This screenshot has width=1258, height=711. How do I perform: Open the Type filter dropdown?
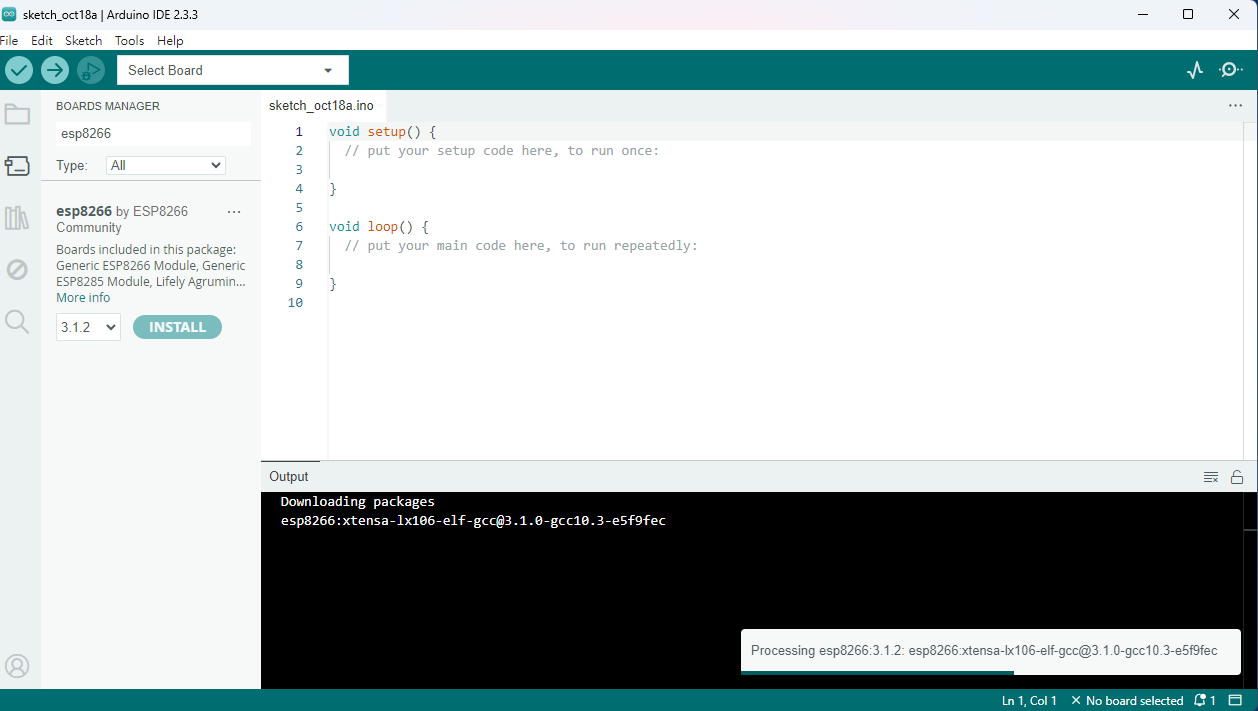pyautogui.click(x=166, y=165)
